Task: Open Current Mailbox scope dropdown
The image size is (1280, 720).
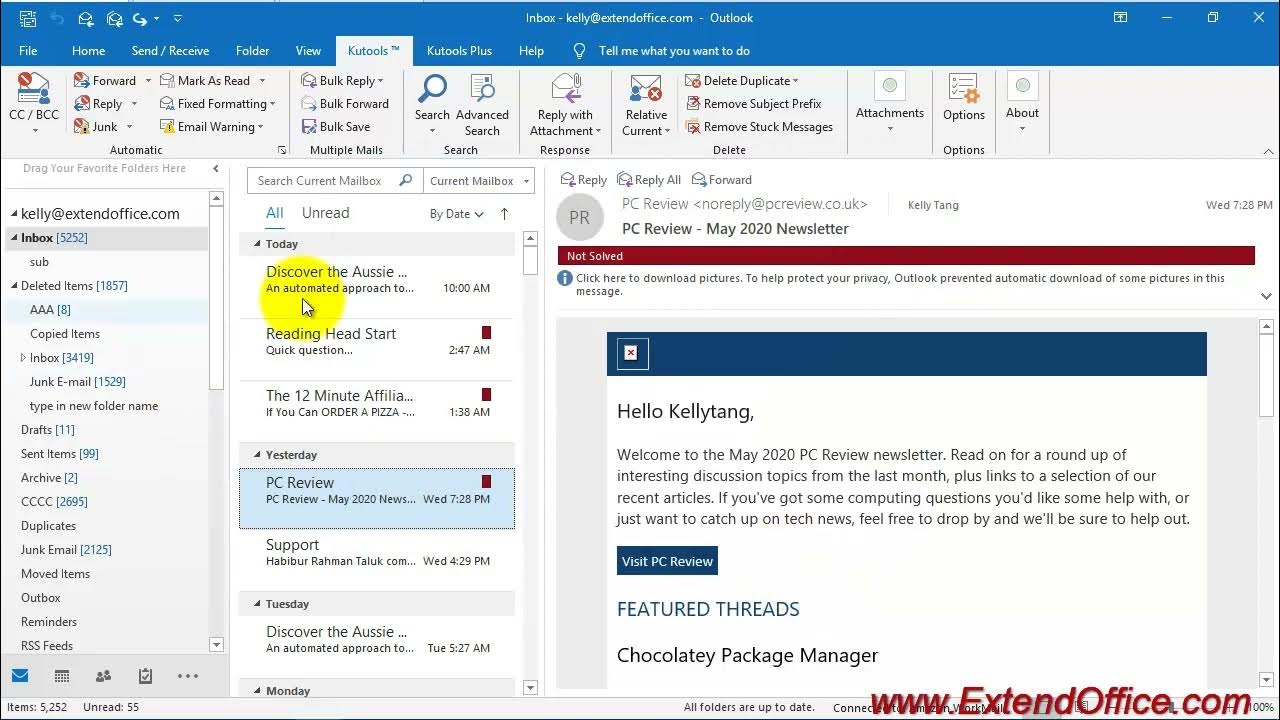Action: click(478, 181)
